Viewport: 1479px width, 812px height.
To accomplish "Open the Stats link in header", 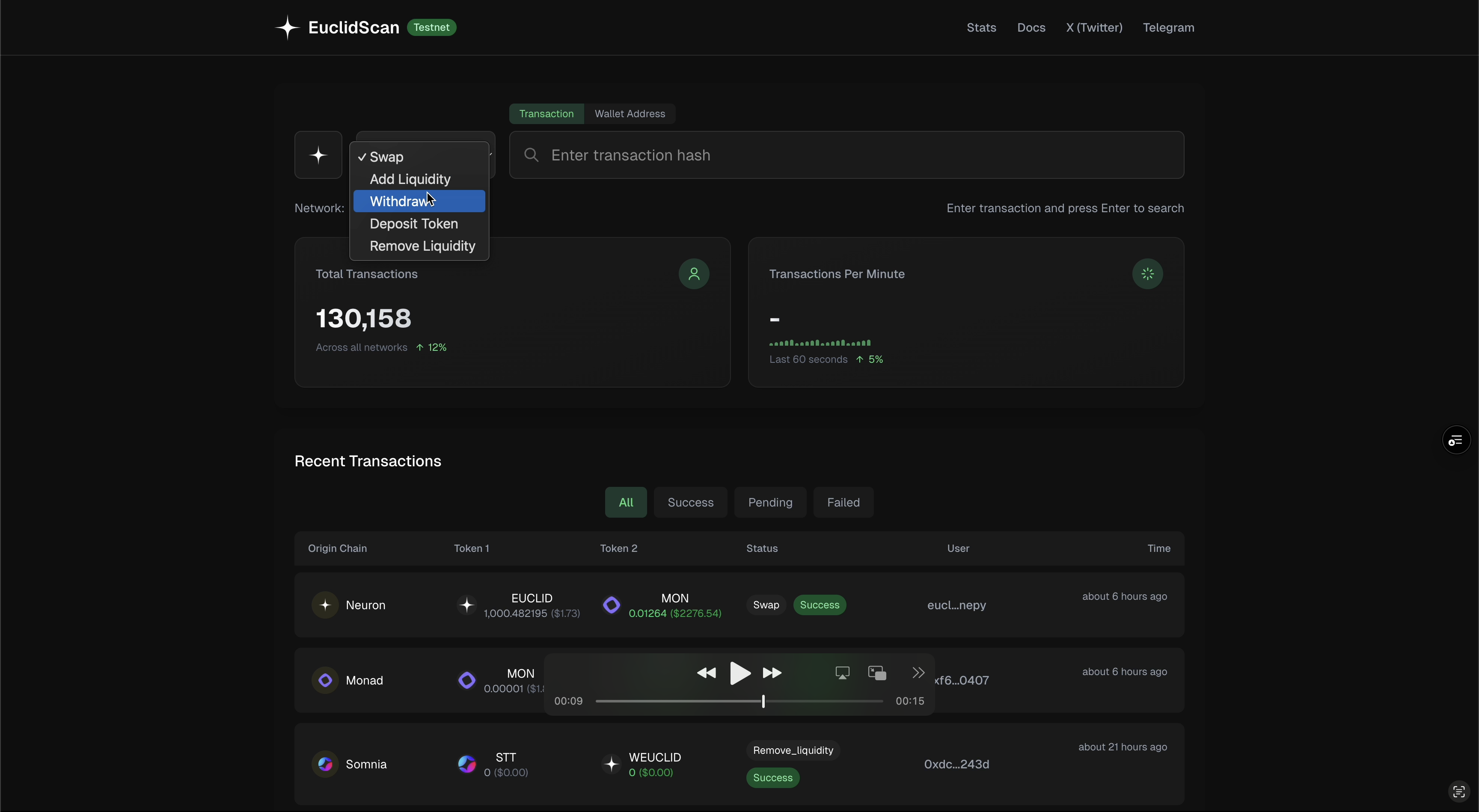I will [981, 27].
